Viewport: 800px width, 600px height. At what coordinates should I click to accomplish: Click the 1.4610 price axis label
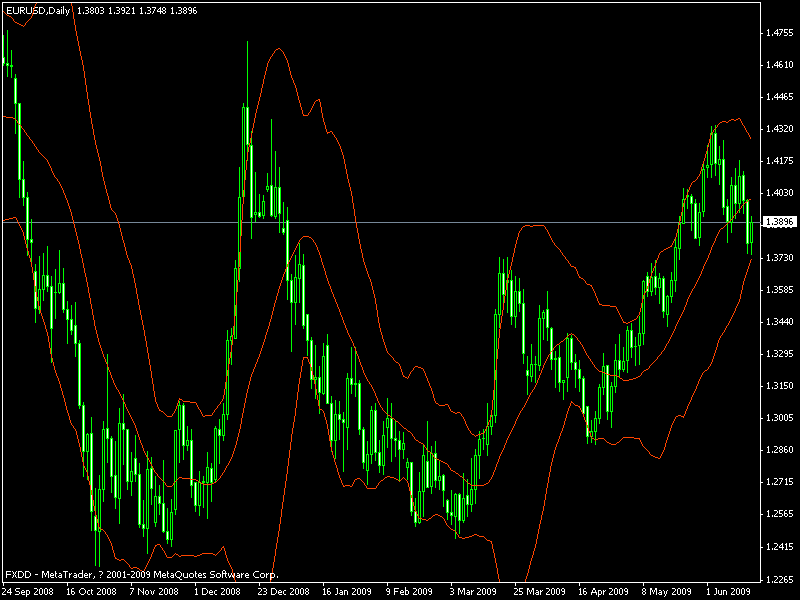[780, 65]
